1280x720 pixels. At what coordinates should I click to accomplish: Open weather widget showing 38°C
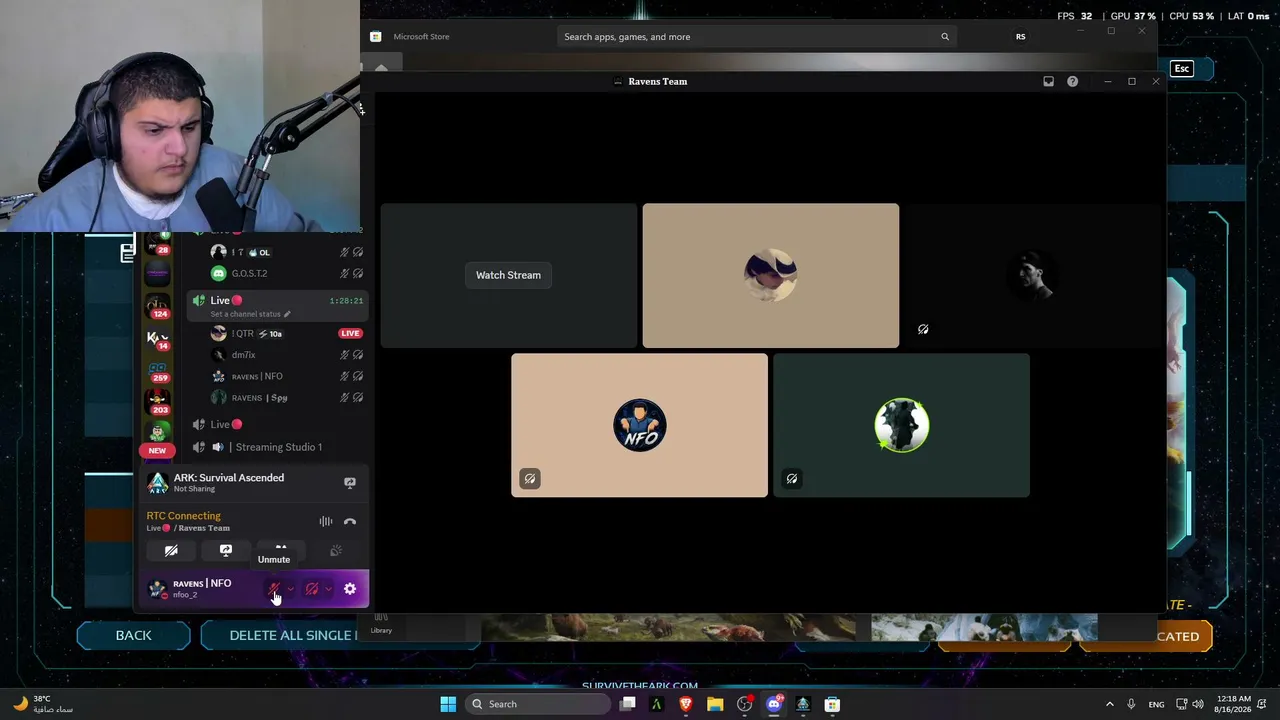pos(42,704)
